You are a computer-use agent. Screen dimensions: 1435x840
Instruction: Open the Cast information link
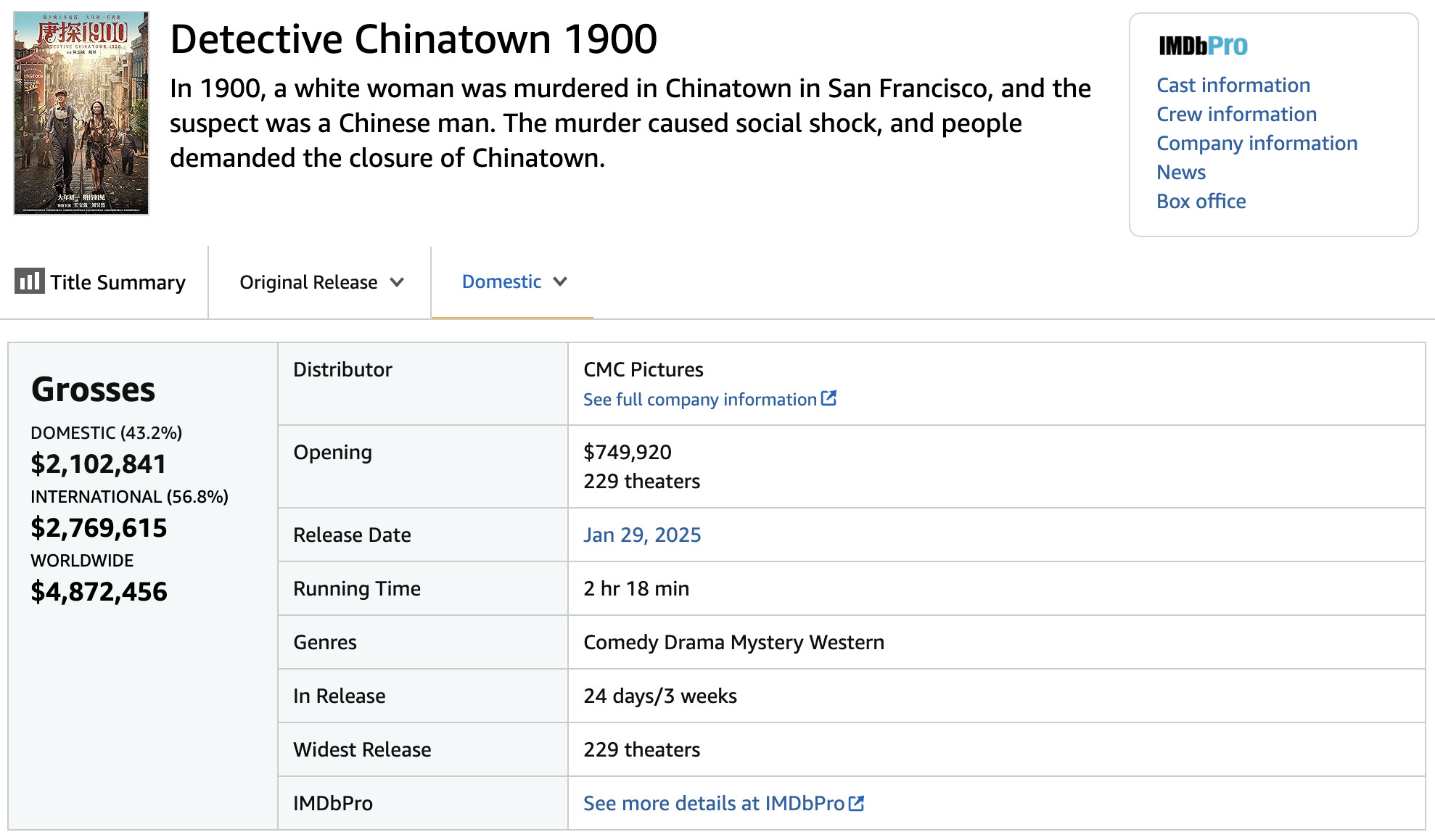pos(1233,85)
